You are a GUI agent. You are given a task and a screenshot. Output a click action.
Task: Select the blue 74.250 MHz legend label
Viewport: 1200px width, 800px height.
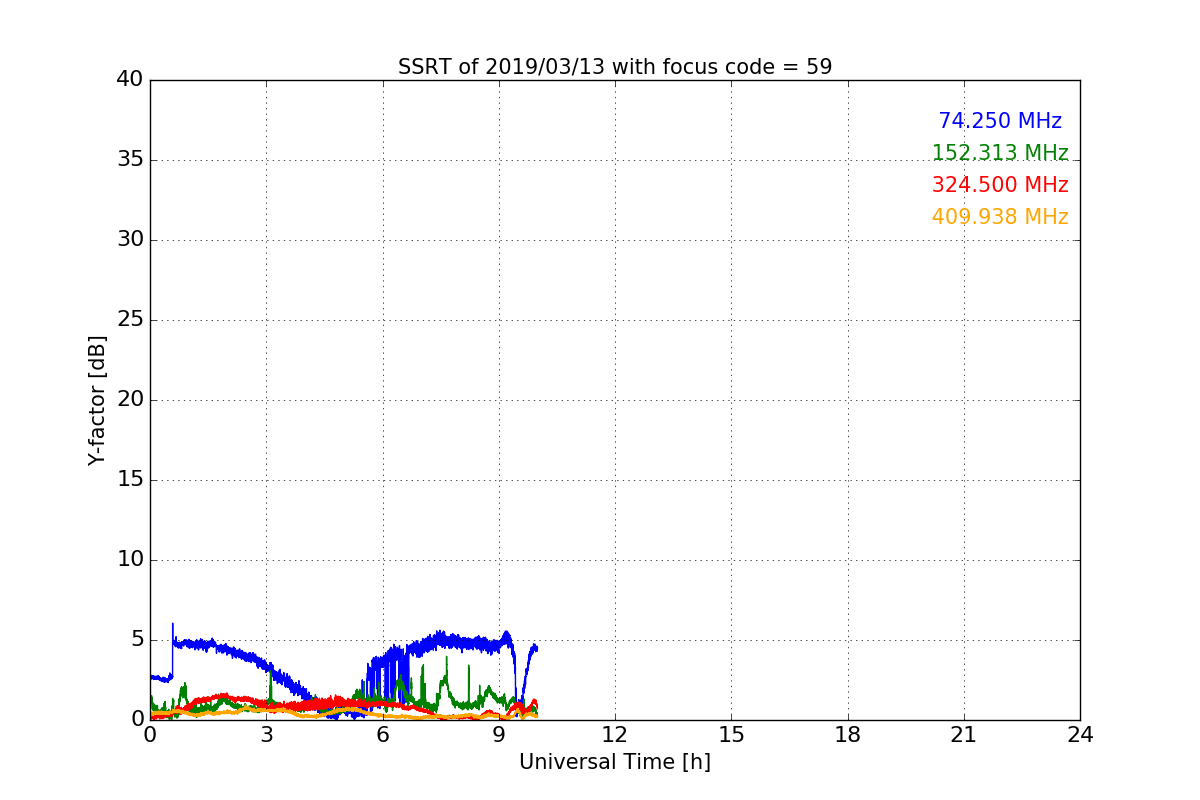coord(1000,121)
